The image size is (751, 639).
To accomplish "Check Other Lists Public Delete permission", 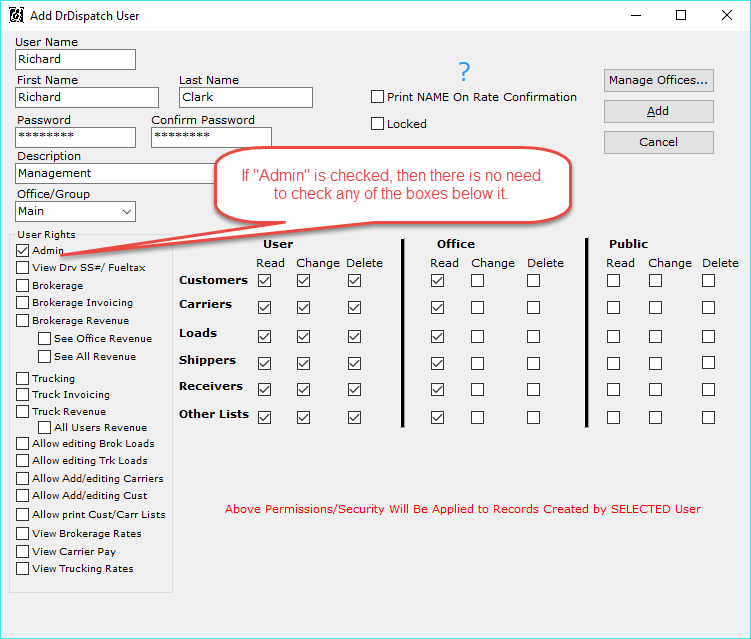I will [708, 418].
